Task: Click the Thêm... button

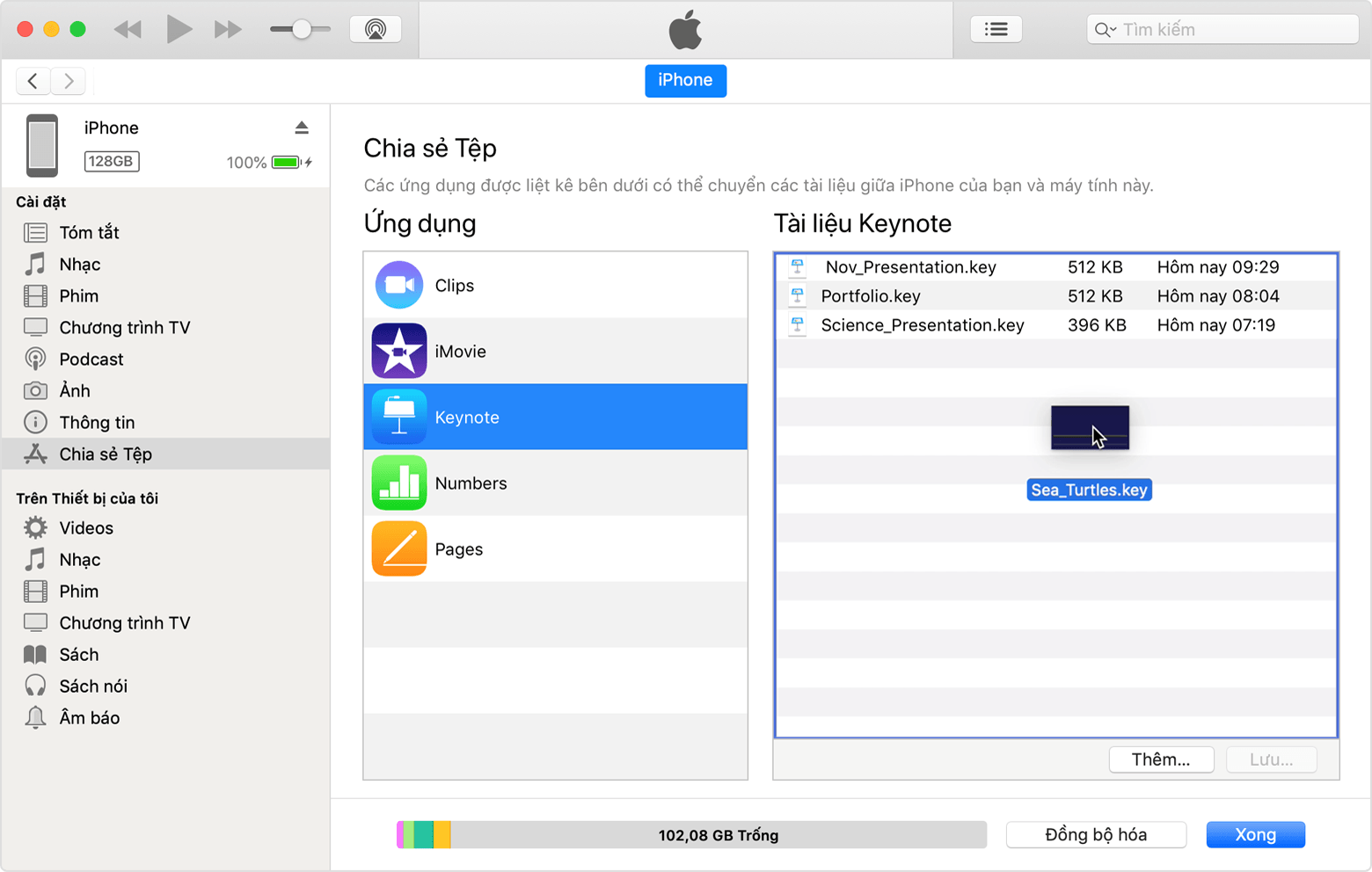Action: 1160,759
